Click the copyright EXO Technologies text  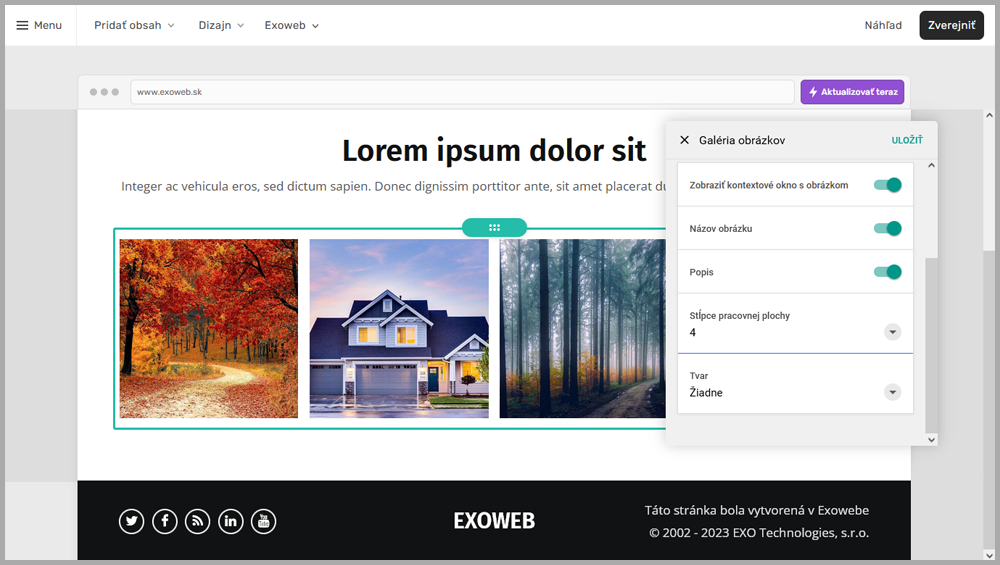[x=759, y=532]
